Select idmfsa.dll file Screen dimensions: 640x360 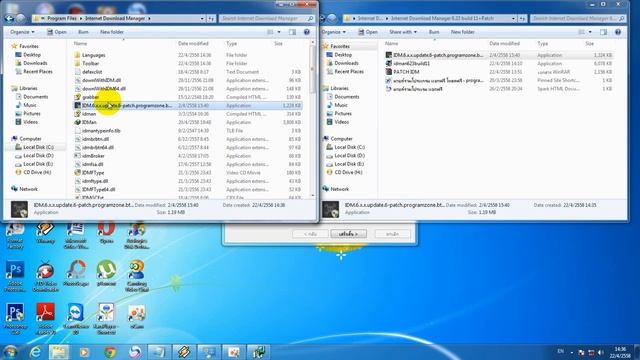pos(92,164)
